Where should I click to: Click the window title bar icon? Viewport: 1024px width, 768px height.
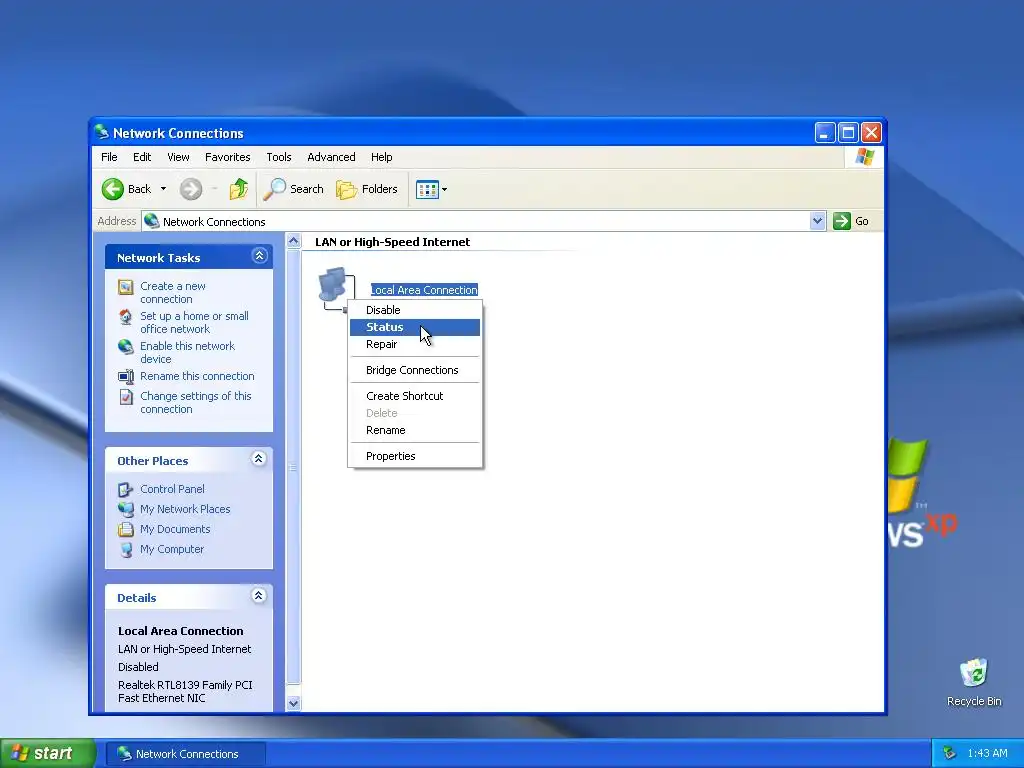pos(101,133)
